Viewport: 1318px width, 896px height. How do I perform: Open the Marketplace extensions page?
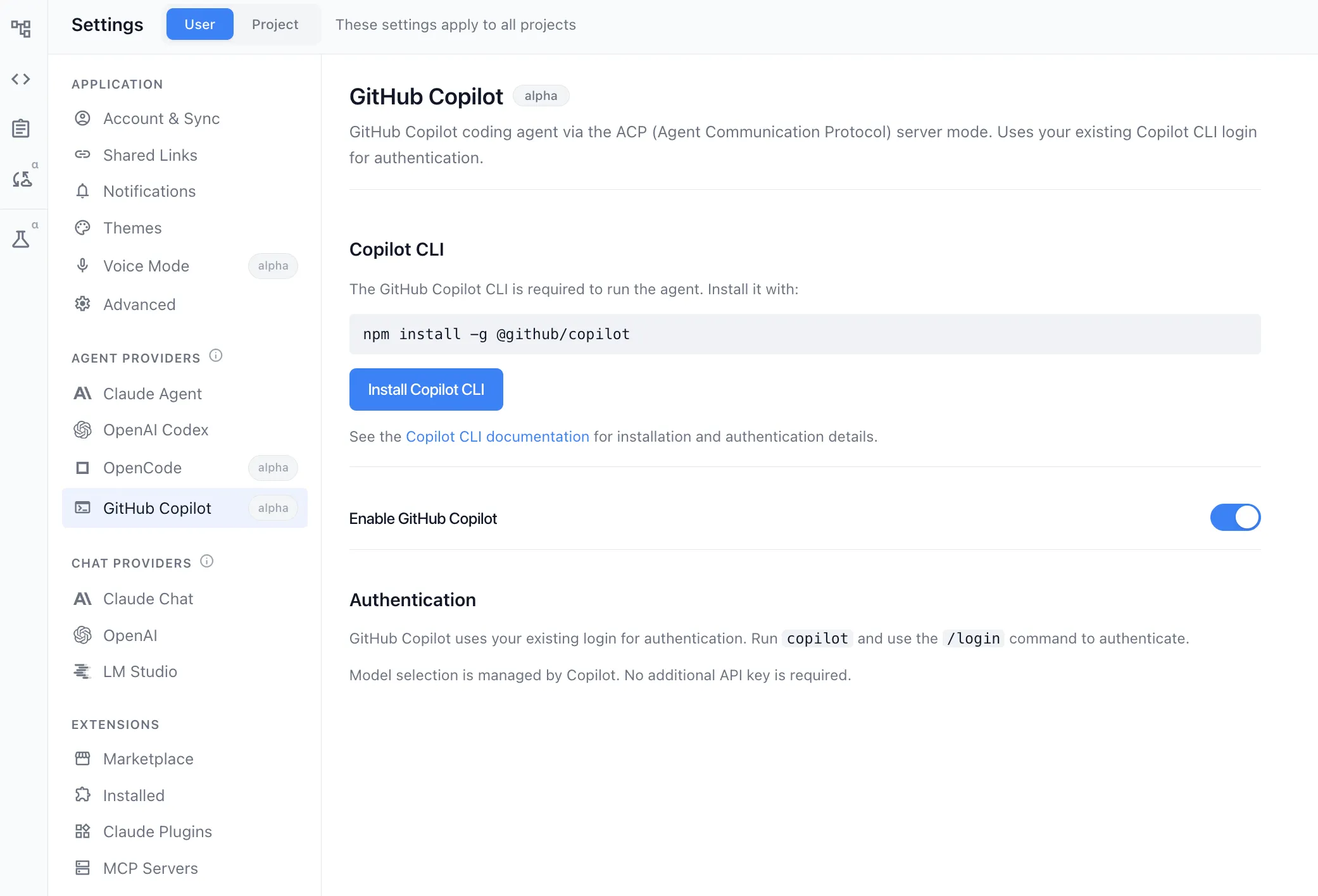(x=185, y=759)
